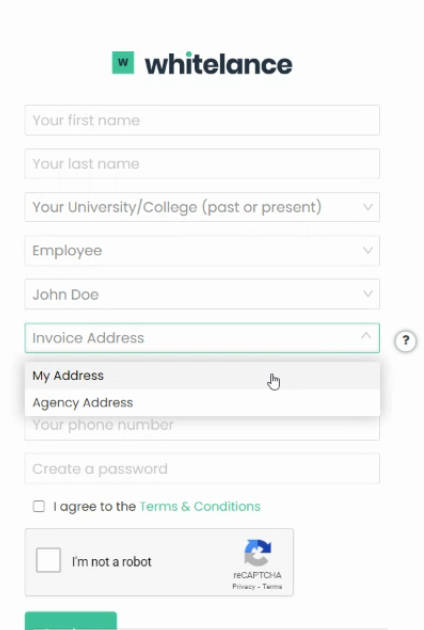Click the green submit button at bottom
Screen dimensions: 424x630
pyautogui.click(x=71, y=621)
